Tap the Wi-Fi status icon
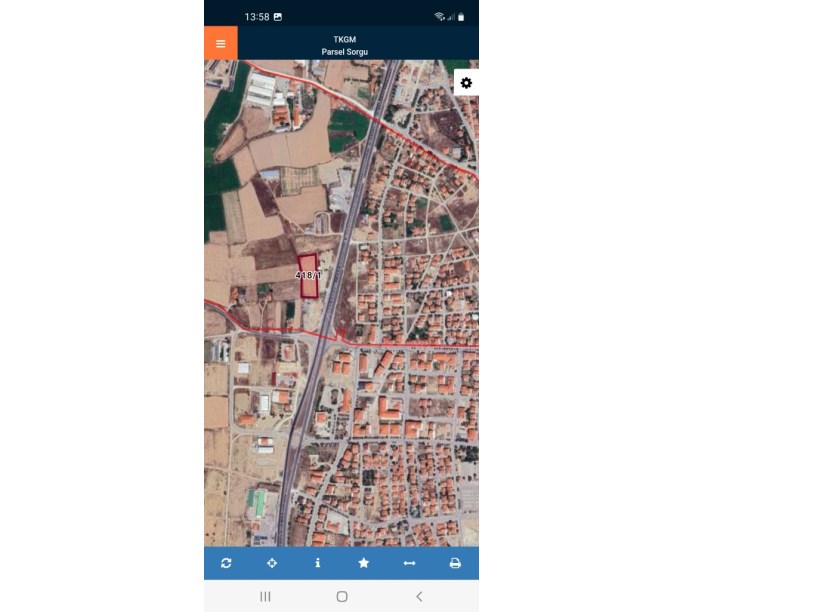This screenshot has height=612, width=816. pyautogui.click(x=439, y=17)
